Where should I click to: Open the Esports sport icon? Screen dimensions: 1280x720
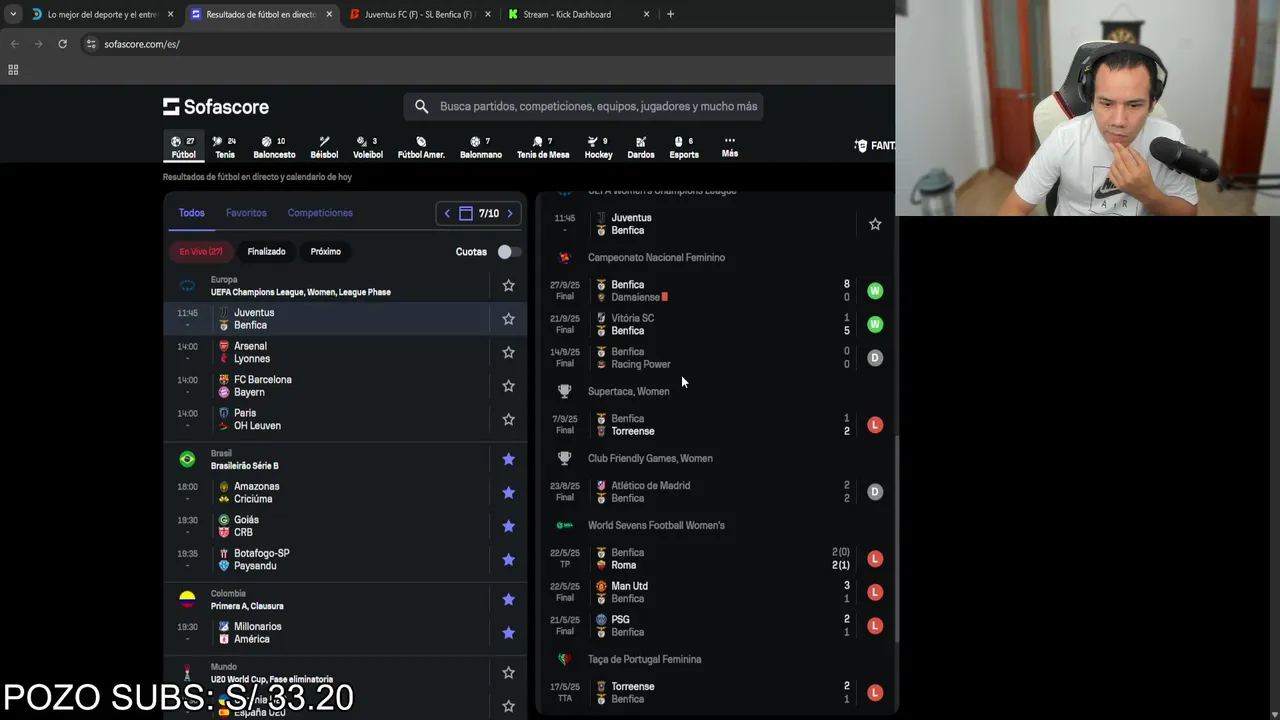click(x=684, y=147)
